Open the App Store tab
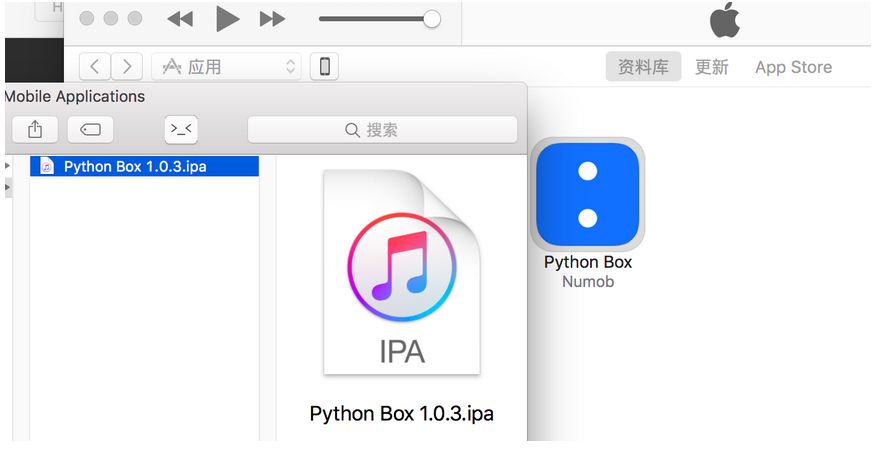This screenshot has height=451, width=872. click(793, 67)
